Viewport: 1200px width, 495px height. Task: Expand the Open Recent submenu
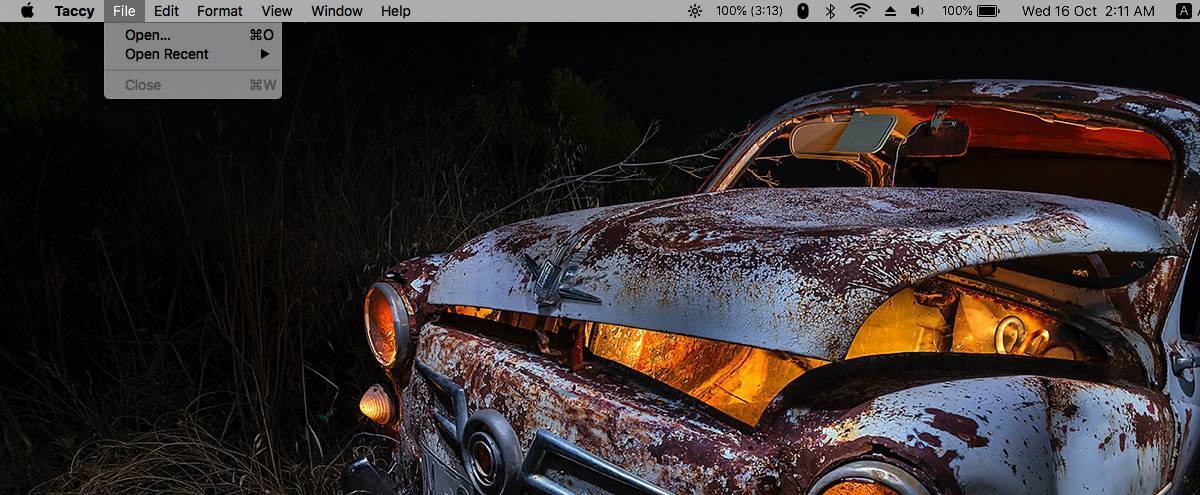pos(193,54)
